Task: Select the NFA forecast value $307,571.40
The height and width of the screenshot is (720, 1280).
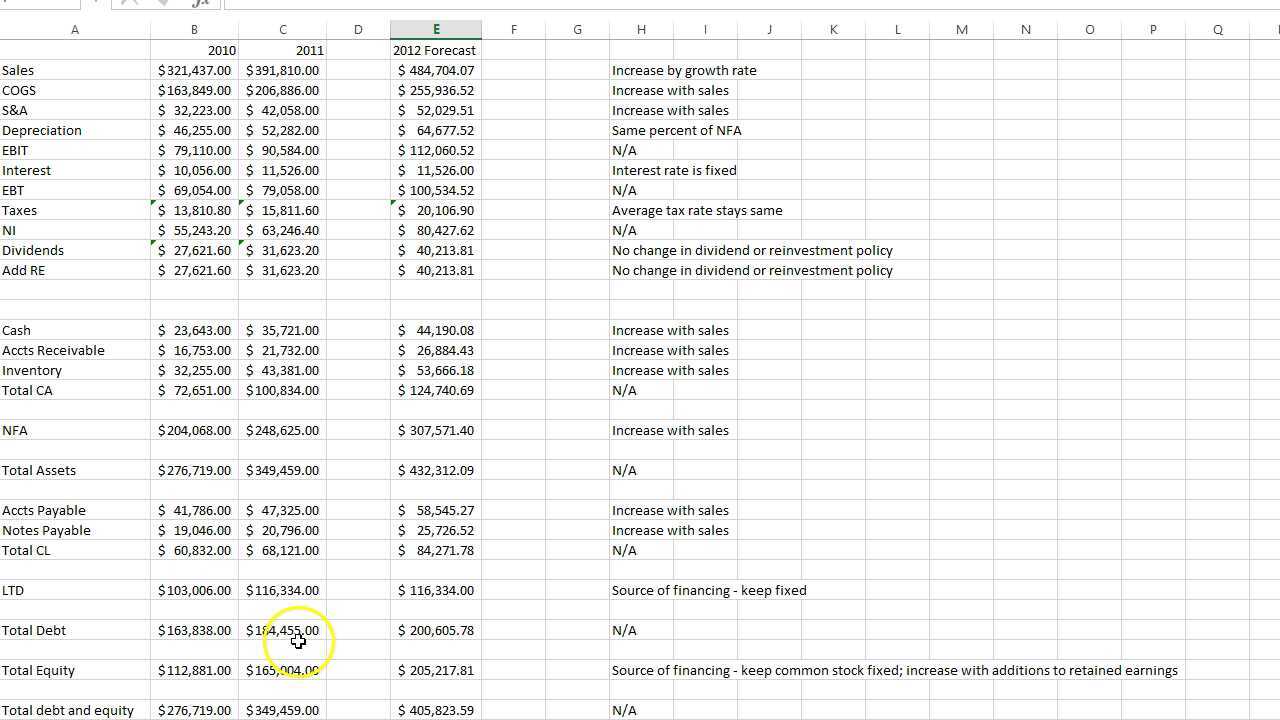Action: [434, 430]
